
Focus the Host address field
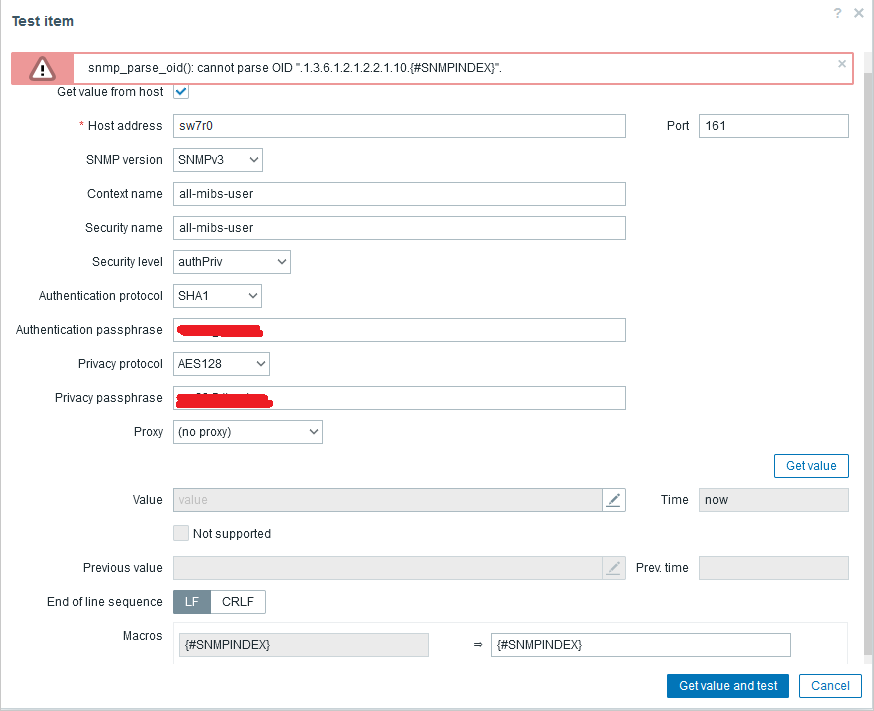pyautogui.click(x=399, y=126)
